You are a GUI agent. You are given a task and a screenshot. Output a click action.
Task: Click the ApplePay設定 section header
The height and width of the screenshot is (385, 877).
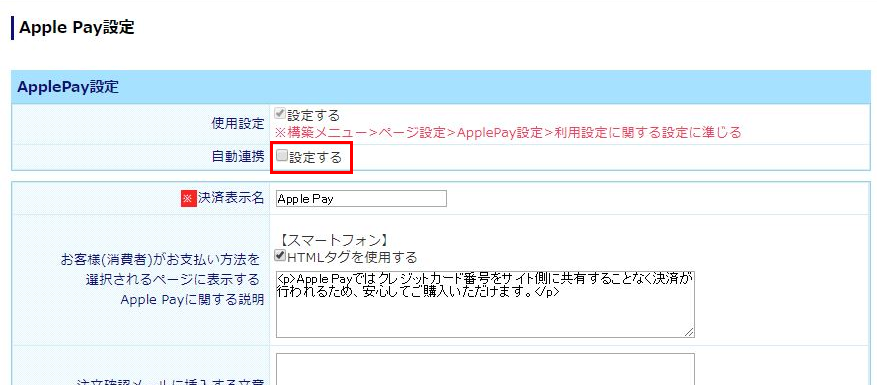[x=441, y=87]
